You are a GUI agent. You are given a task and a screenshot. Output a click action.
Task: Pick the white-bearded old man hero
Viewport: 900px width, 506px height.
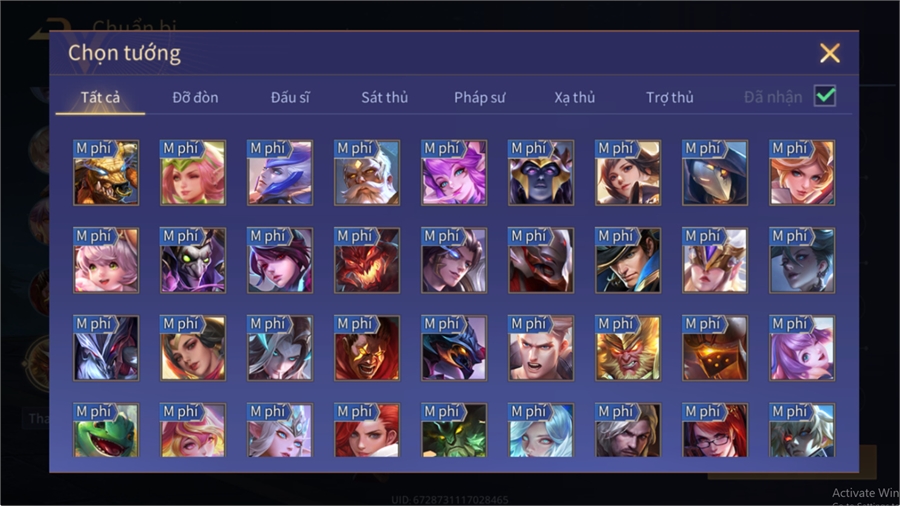pos(367,173)
